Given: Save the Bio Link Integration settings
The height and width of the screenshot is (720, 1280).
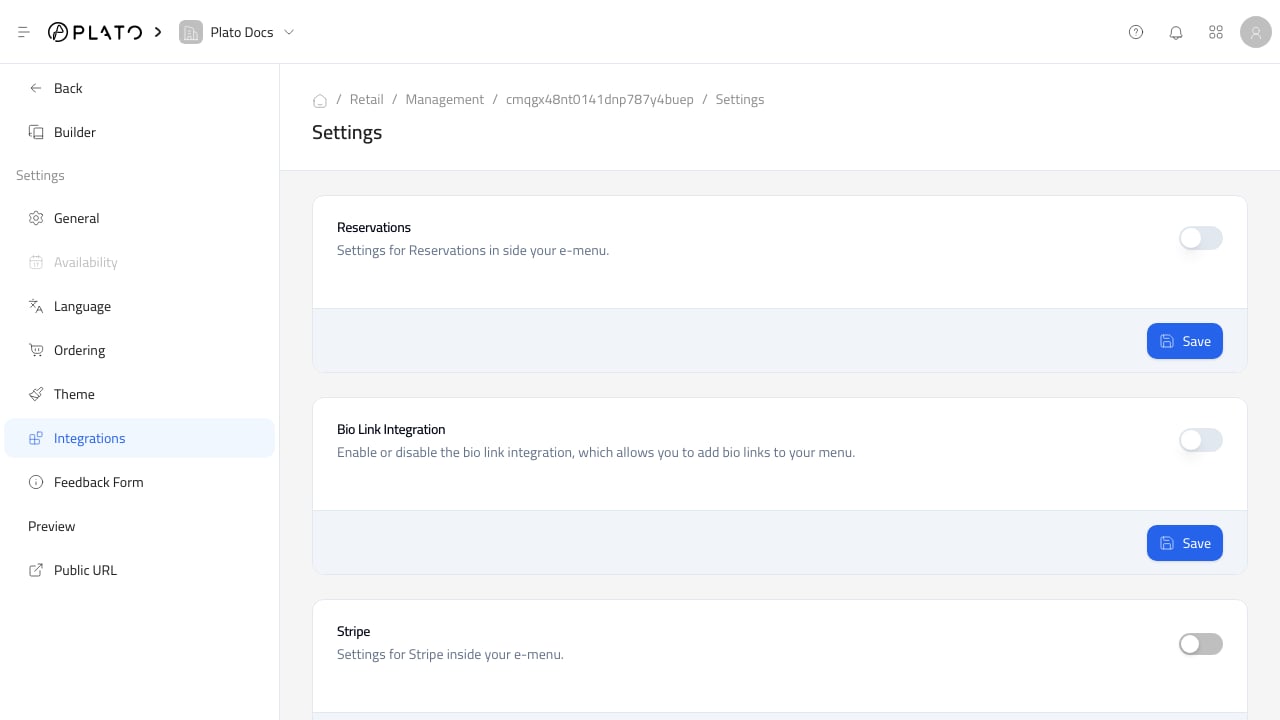Looking at the screenshot, I should pyautogui.click(x=1185, y=543).
